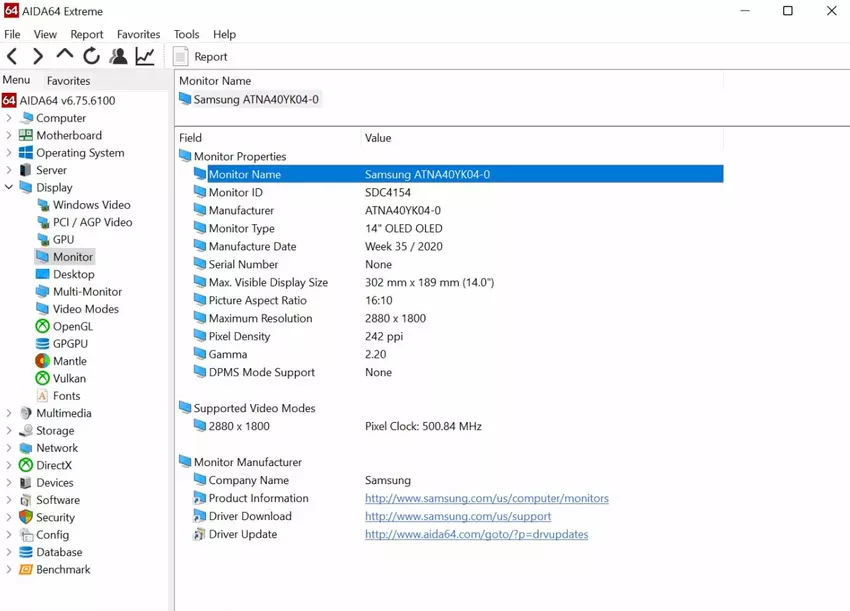Switch to the Favorites sidebar tab
The width and height of the screenshot is (850, 611).
tap(68, 81)
